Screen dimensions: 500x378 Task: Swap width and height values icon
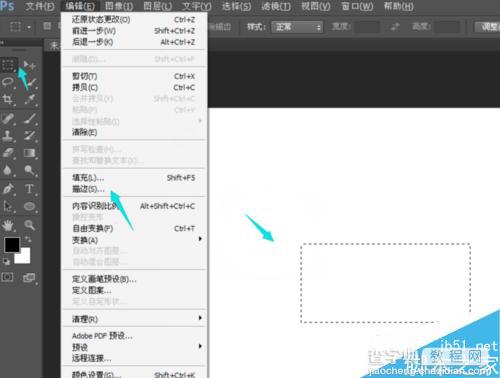(395, 27)
